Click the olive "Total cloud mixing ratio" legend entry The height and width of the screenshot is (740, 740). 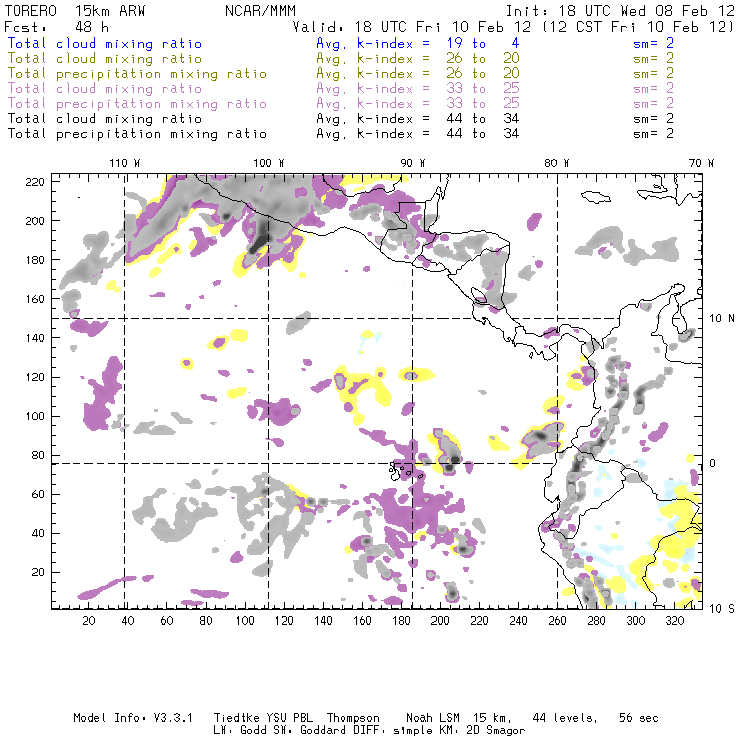click(105, 59)
